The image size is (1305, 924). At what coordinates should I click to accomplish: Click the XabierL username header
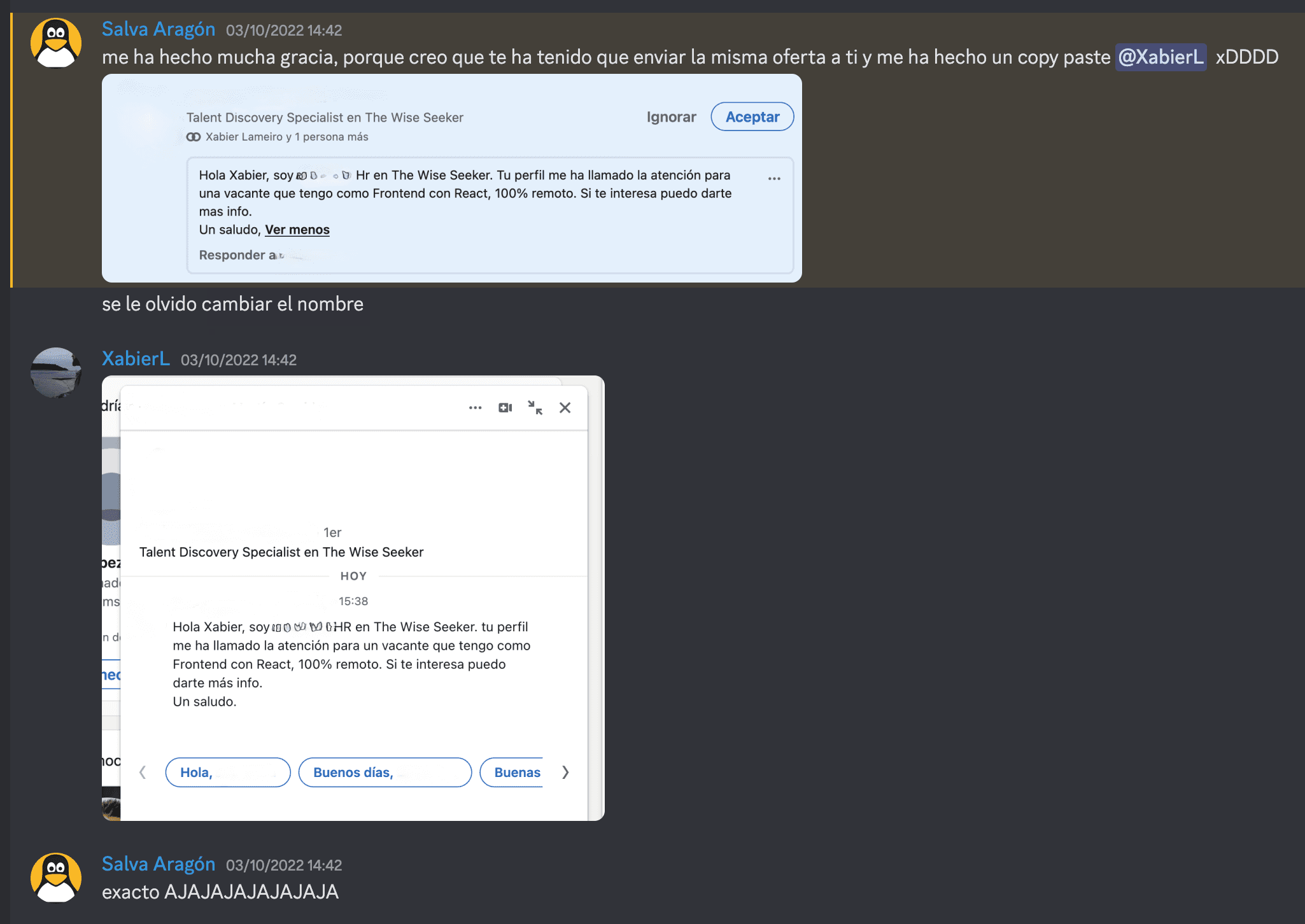136,359
